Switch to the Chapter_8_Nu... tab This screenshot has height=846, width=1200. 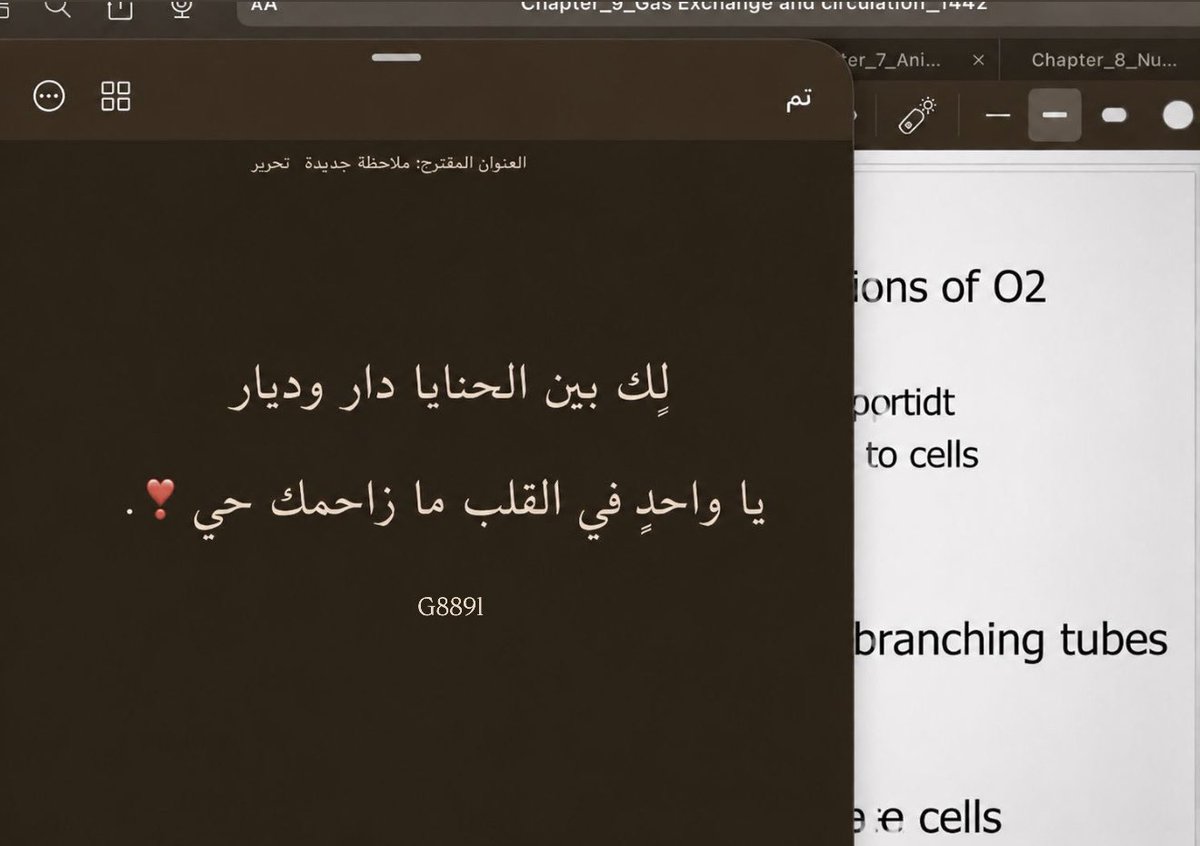(1104, 60)
